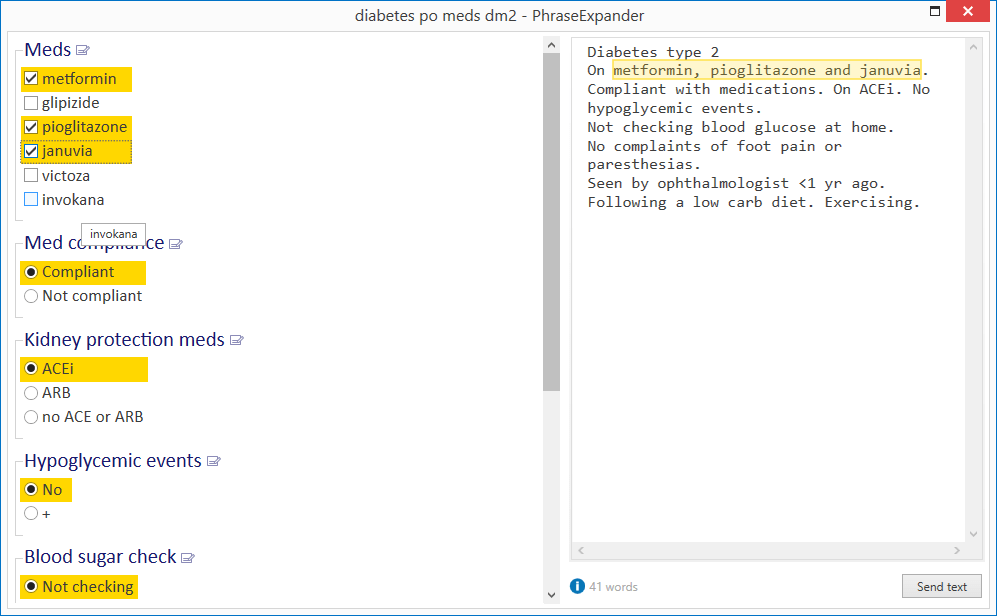
Task: Click the Kidney protection meds heading
Action: (x=124, y=339)
